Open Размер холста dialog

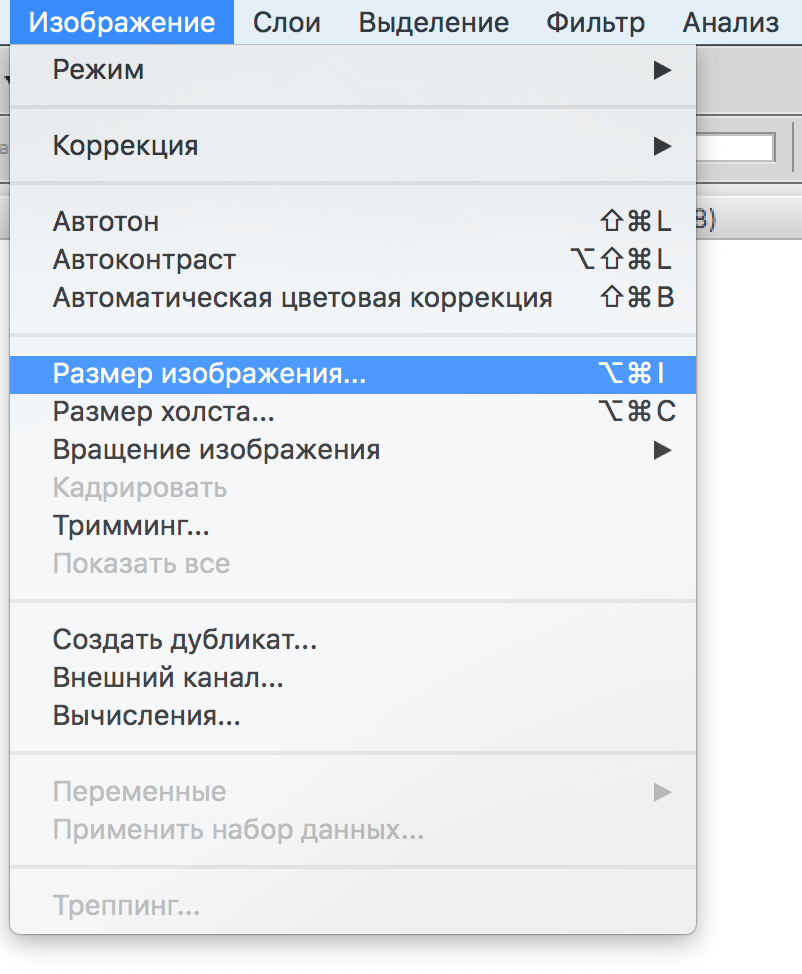click(x=353, y=412)
